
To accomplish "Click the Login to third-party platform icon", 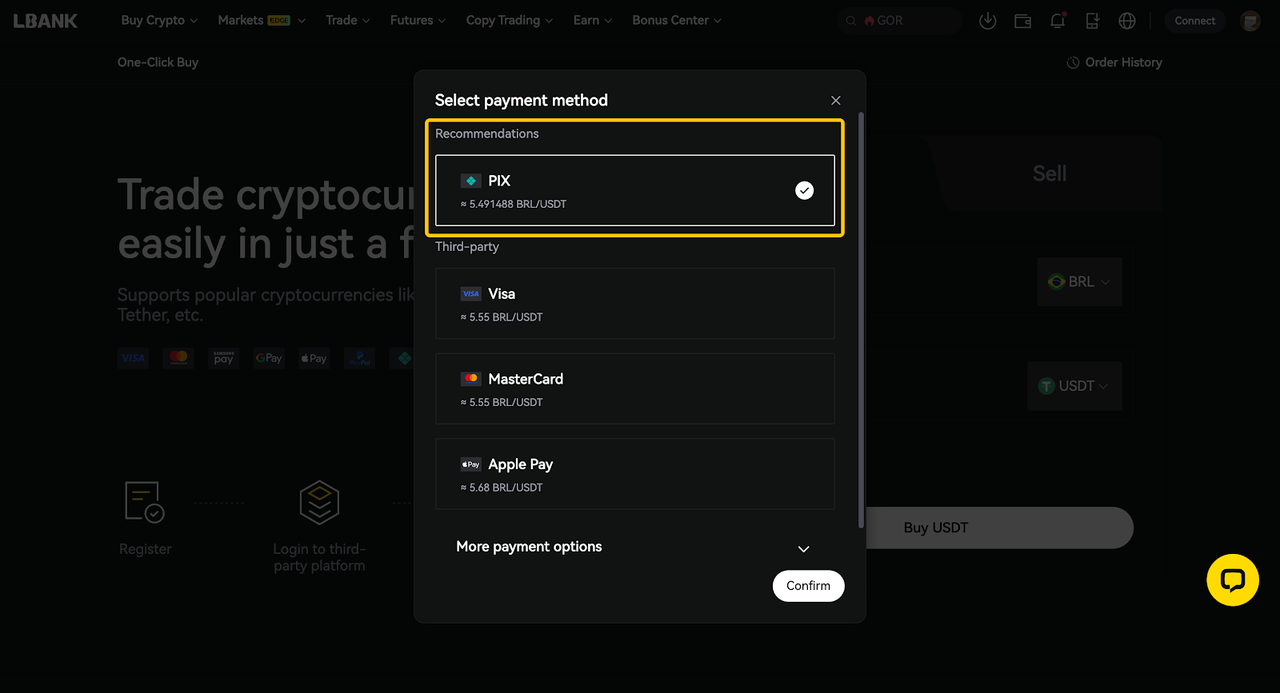I will click(x=319, y=502).
